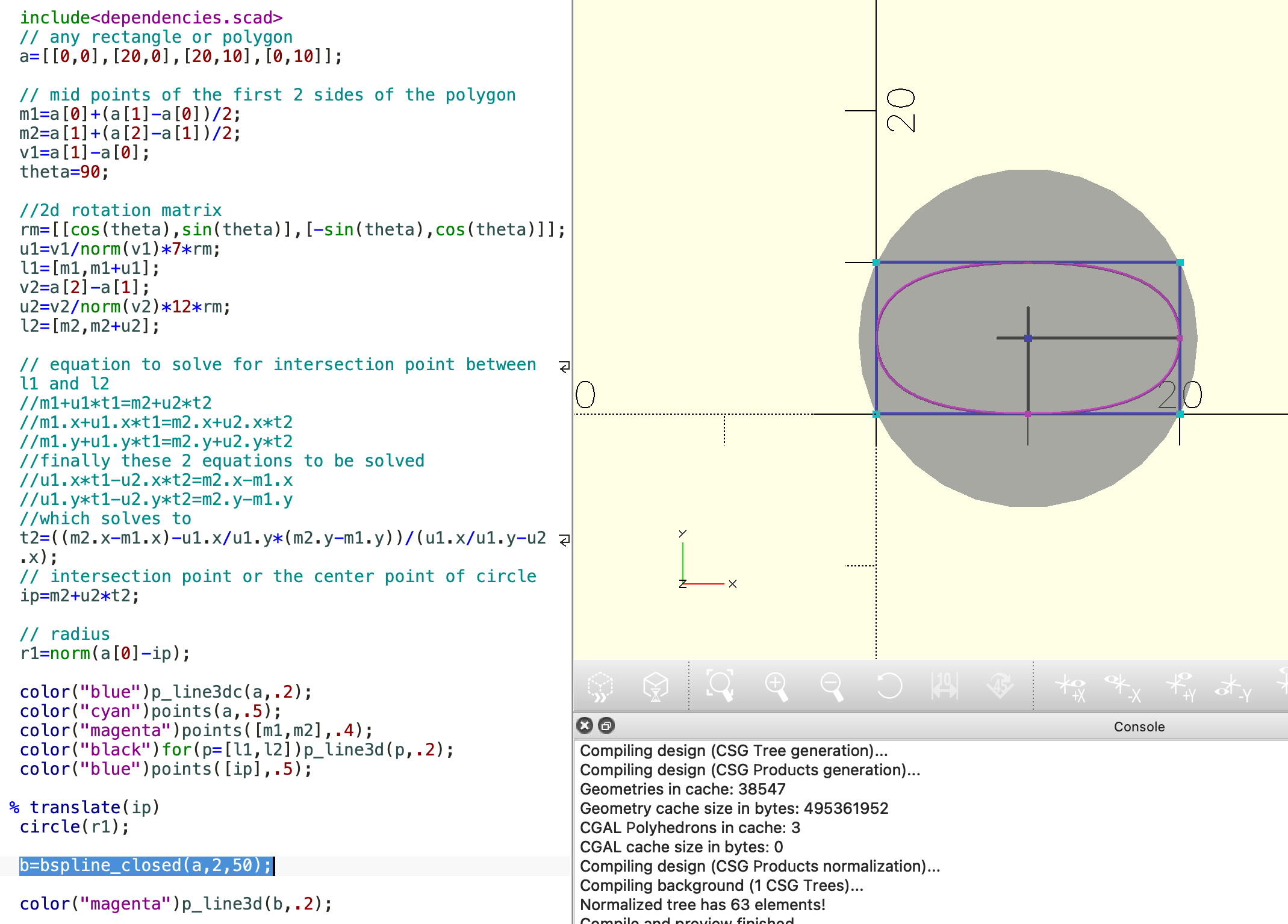Click the full Render hourglass cube icon

tap(655, 686)
